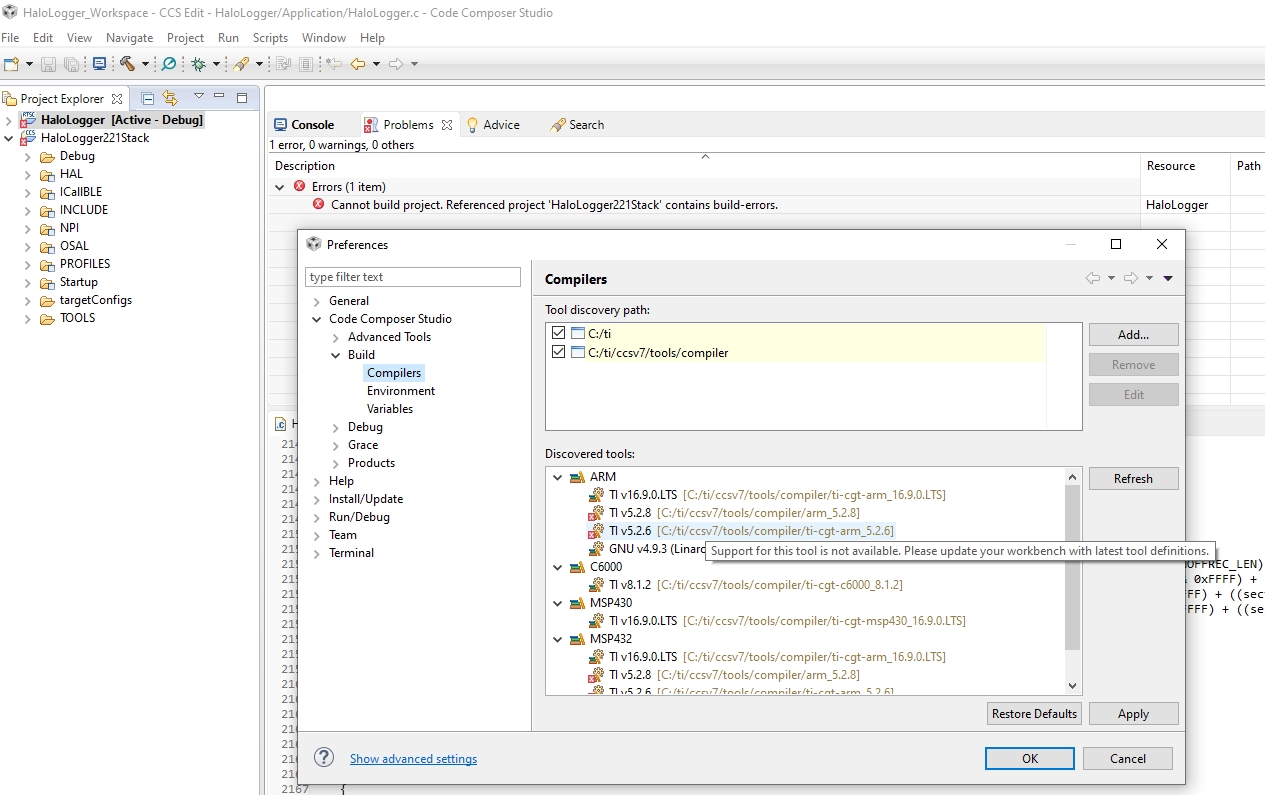The height and width of the screenshot is (795, 1265).
Task: Save the current file with the Save icon
Action: (47, 63)
